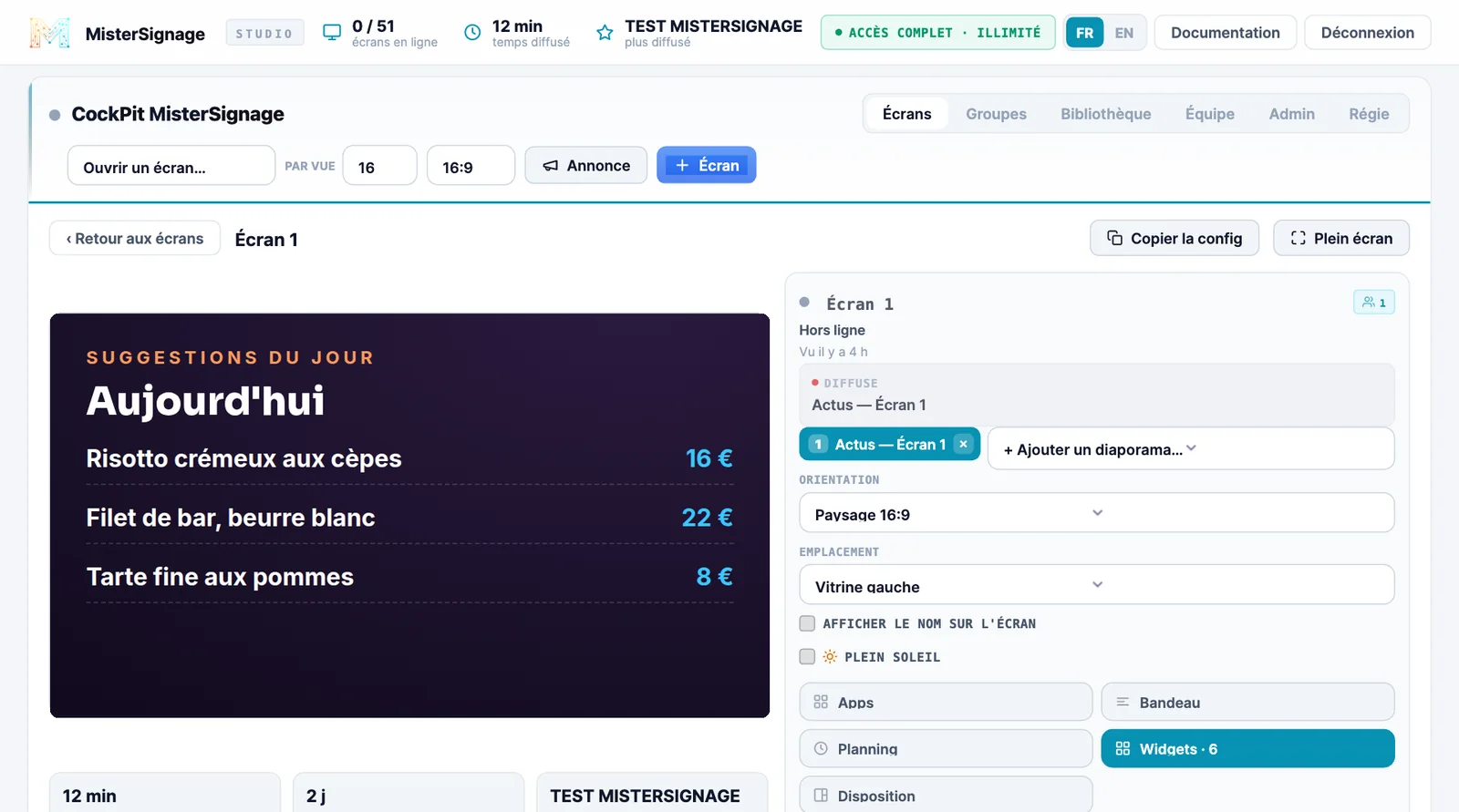Image resolution: width=1459 pixels, height=812 pixels.
Task: Click the star icon beside TEST MISTERSIGNAGE
Action: click(605, 33)
